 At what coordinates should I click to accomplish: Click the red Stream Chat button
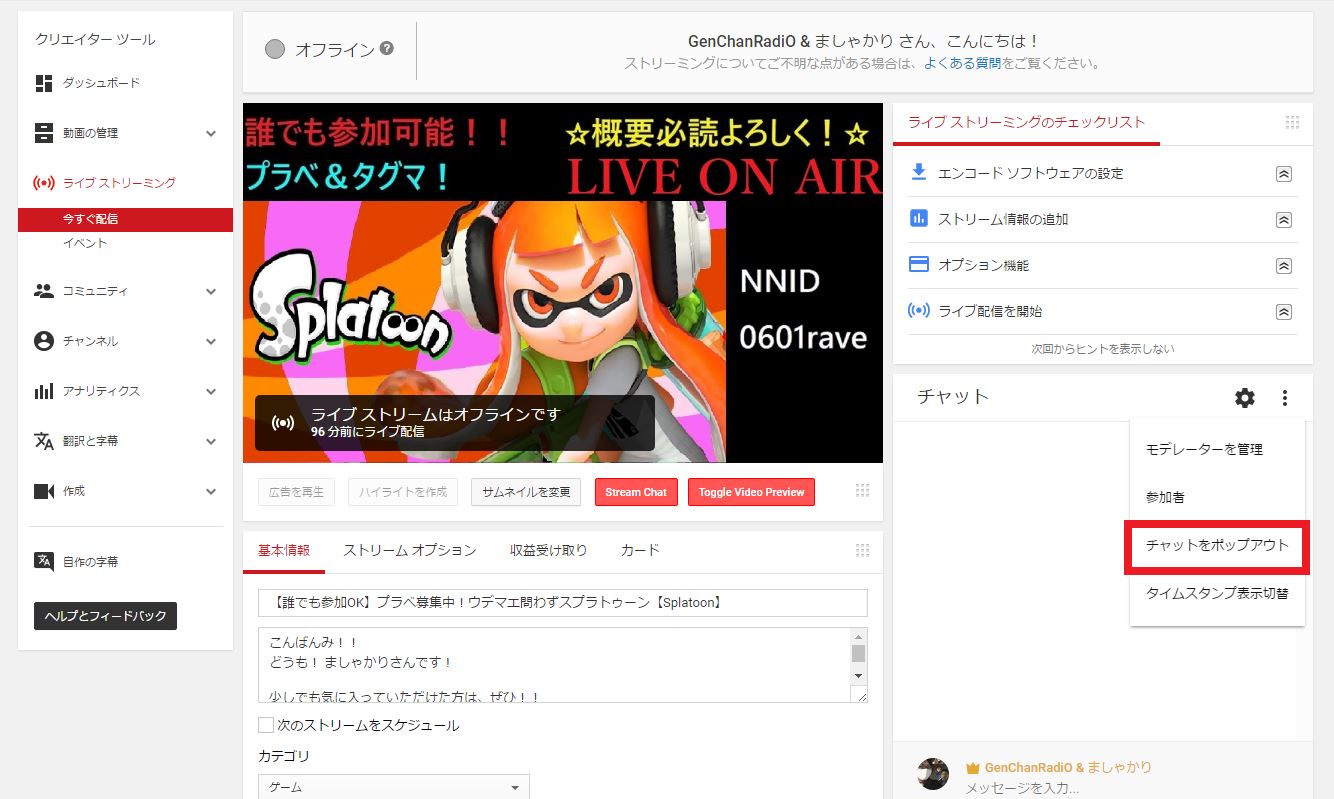(636, 492)
